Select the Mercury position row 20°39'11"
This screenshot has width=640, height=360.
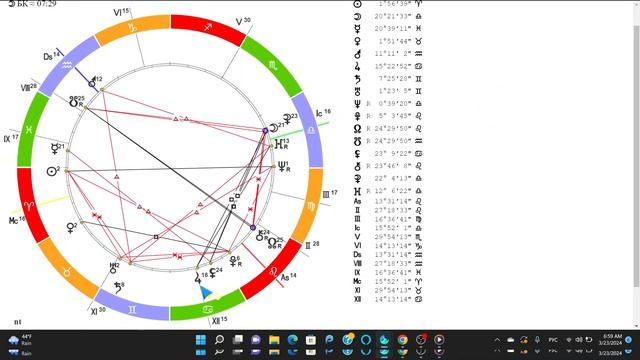[388, 29]
